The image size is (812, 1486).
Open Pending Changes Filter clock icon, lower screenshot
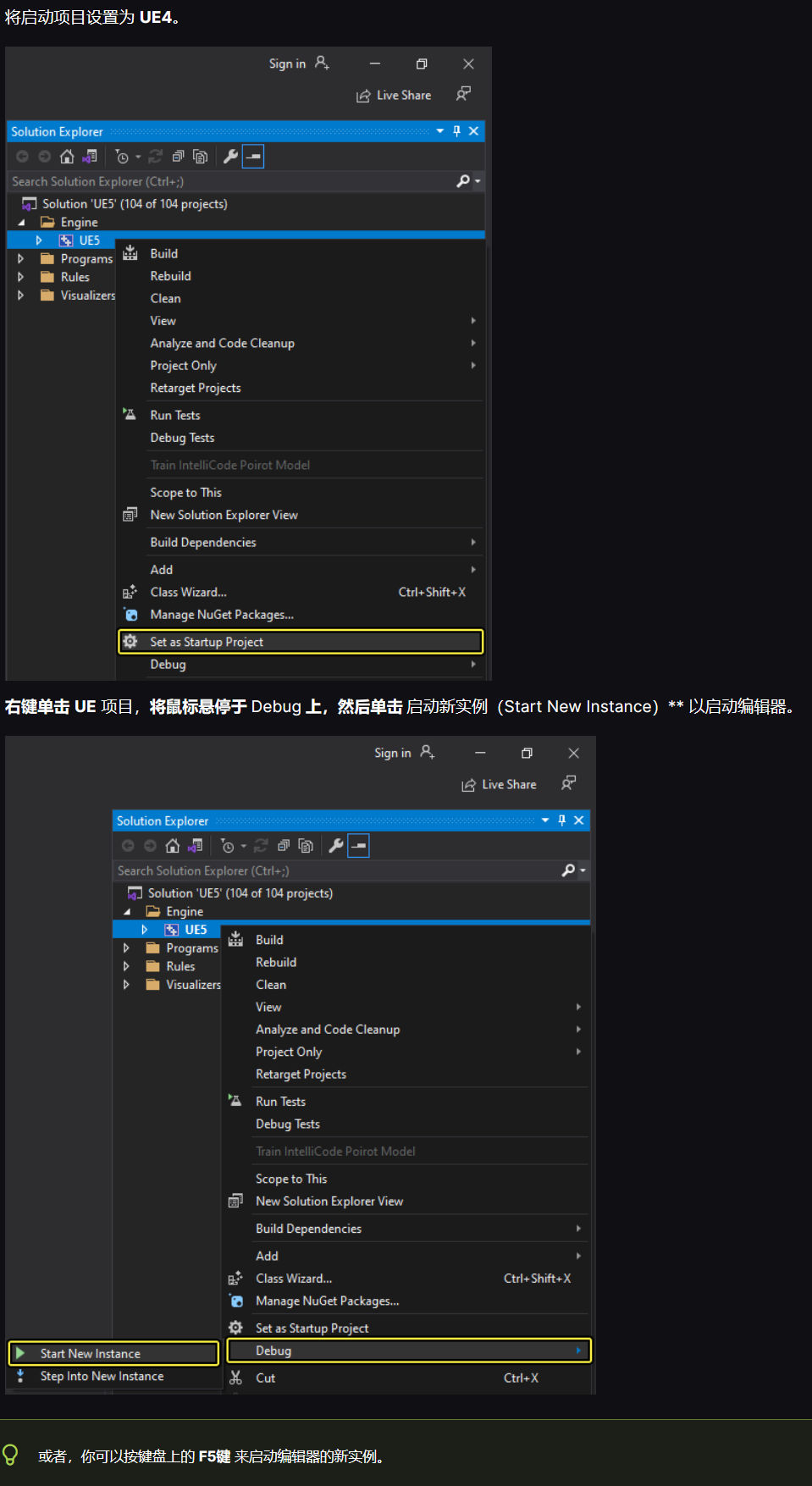pos(228,846)
